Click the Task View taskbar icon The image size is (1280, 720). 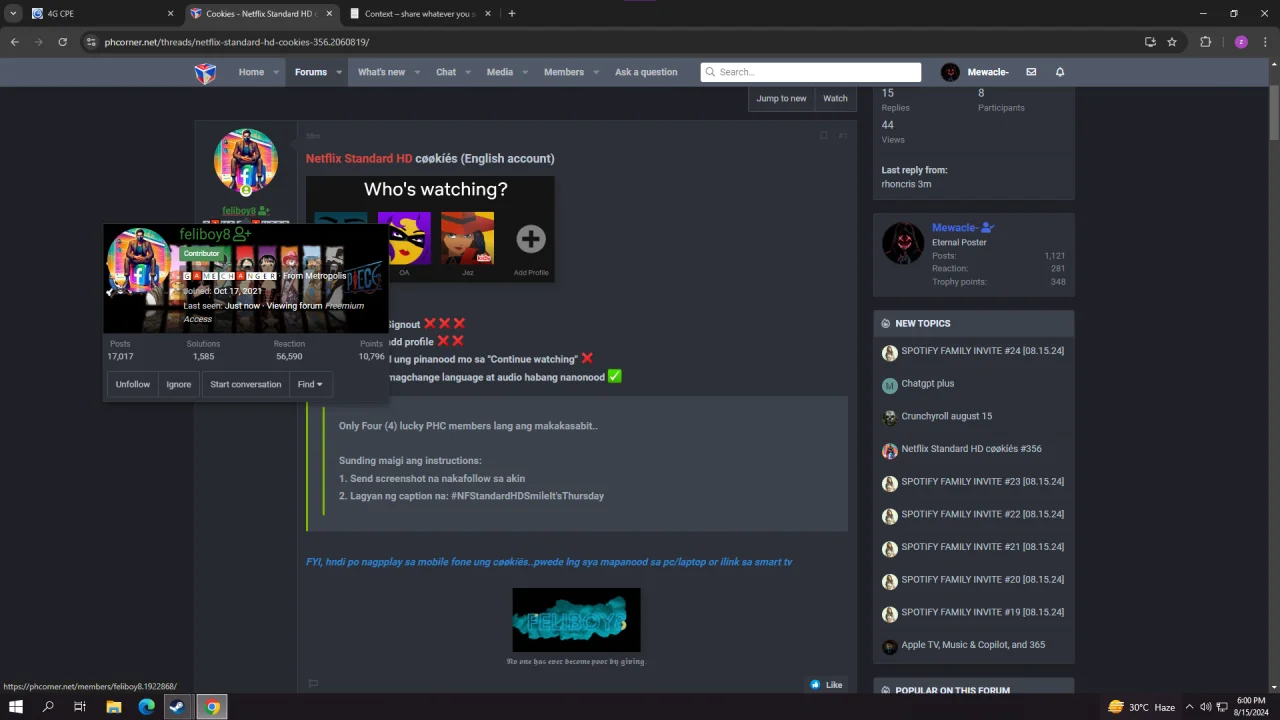(80, 707)
